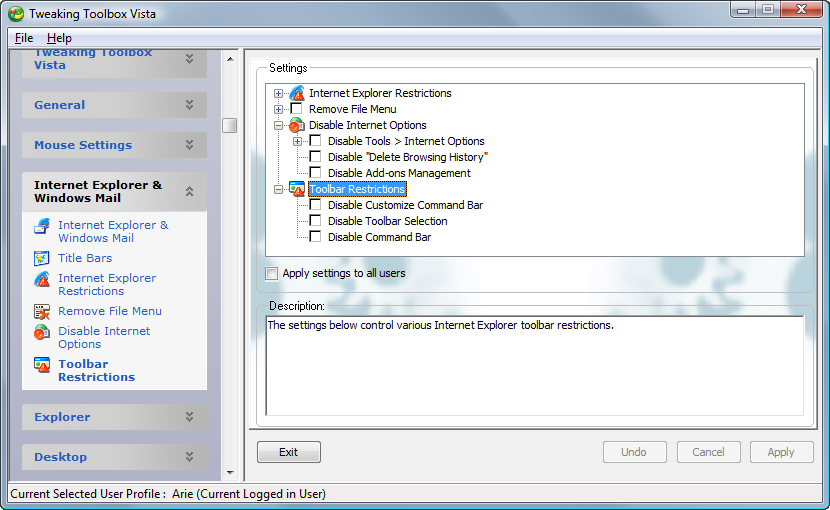Screen dimensions: 830x510
Task: Select Internet Explorer Restrictions tree item text
Action: coord(380,93)
